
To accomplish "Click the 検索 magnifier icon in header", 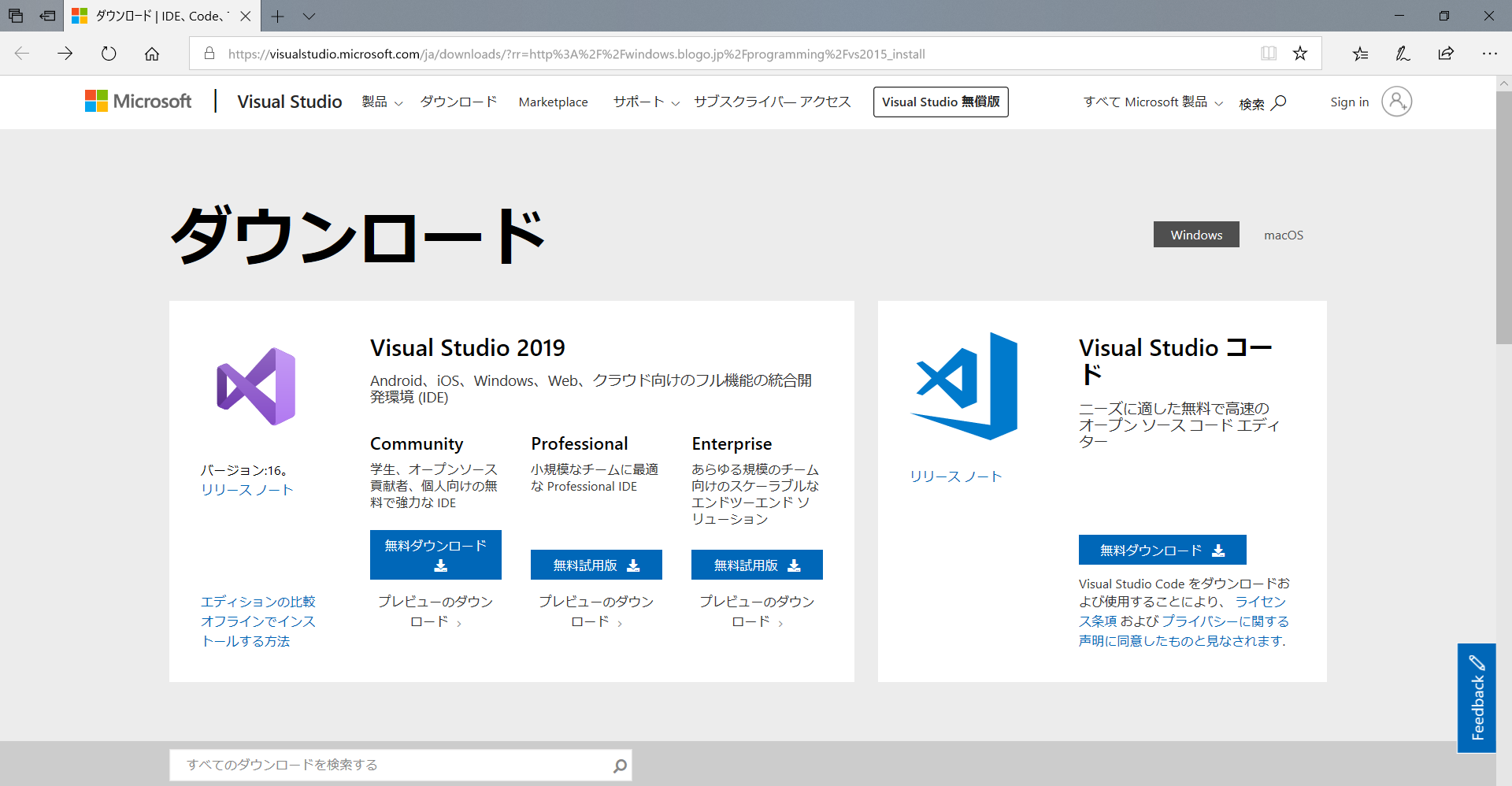I will (1279, 102).
